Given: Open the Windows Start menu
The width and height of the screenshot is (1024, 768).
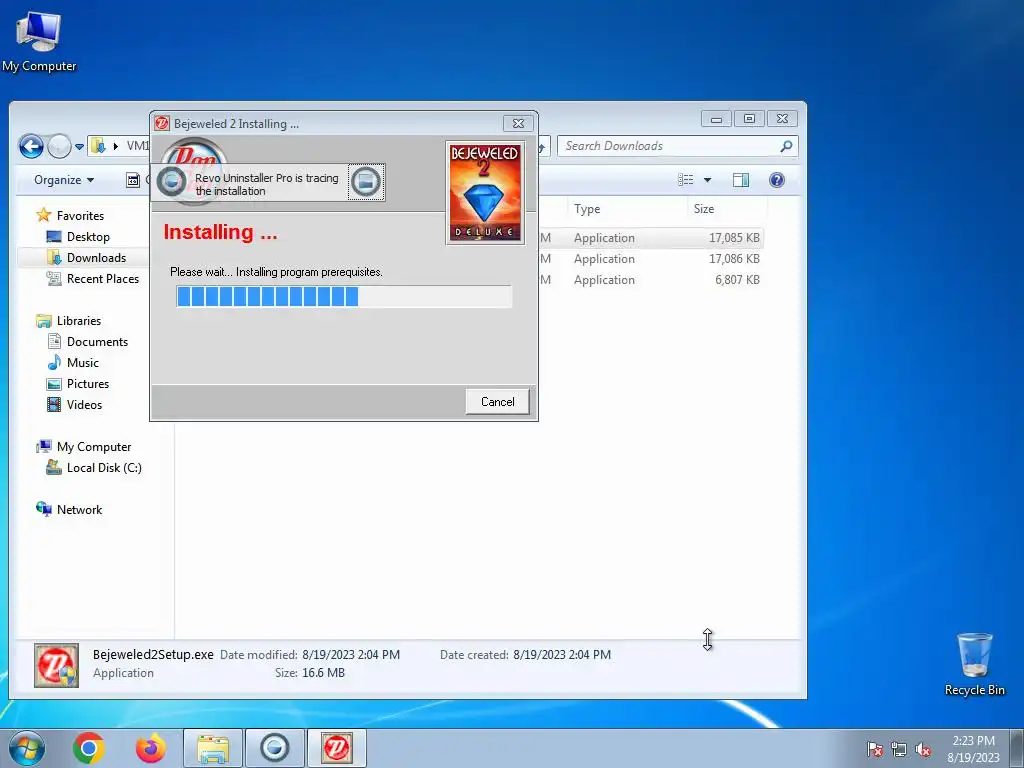Looking at the screenshot, I should [26, 748].
